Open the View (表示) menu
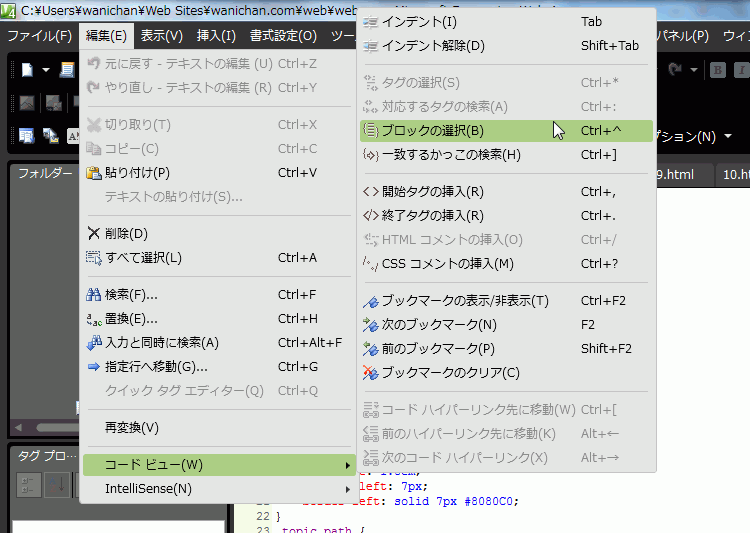 [162, 36]
